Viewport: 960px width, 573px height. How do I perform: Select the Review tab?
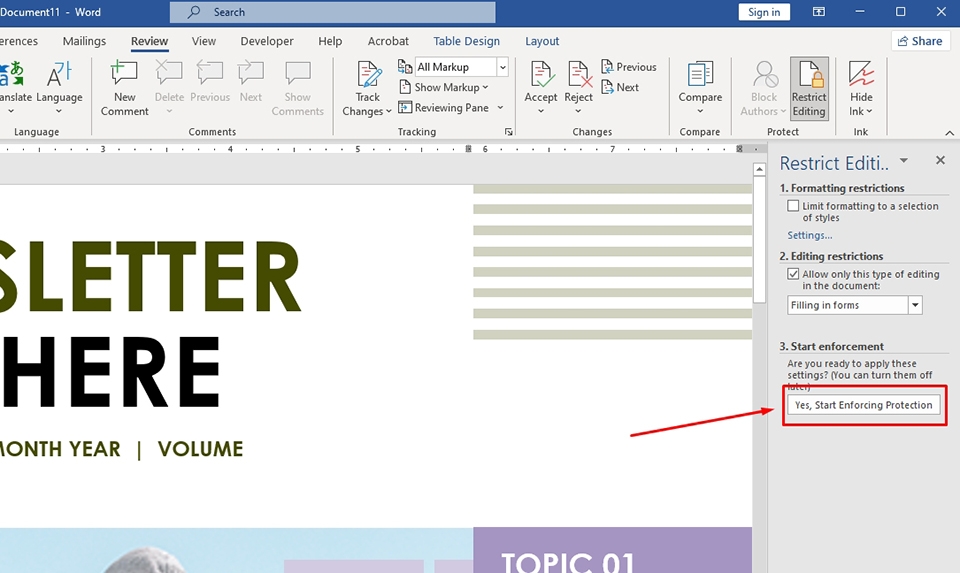click(149, 41)
